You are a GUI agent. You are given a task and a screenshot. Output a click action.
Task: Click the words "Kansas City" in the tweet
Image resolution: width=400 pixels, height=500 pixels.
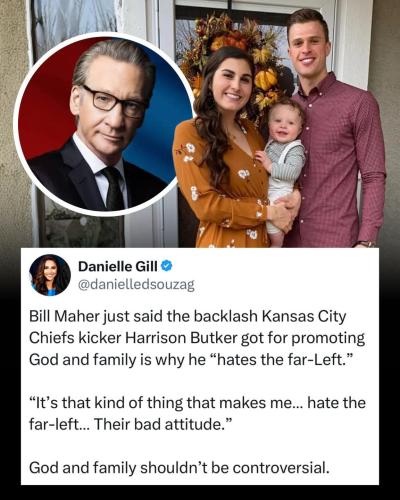304,317
